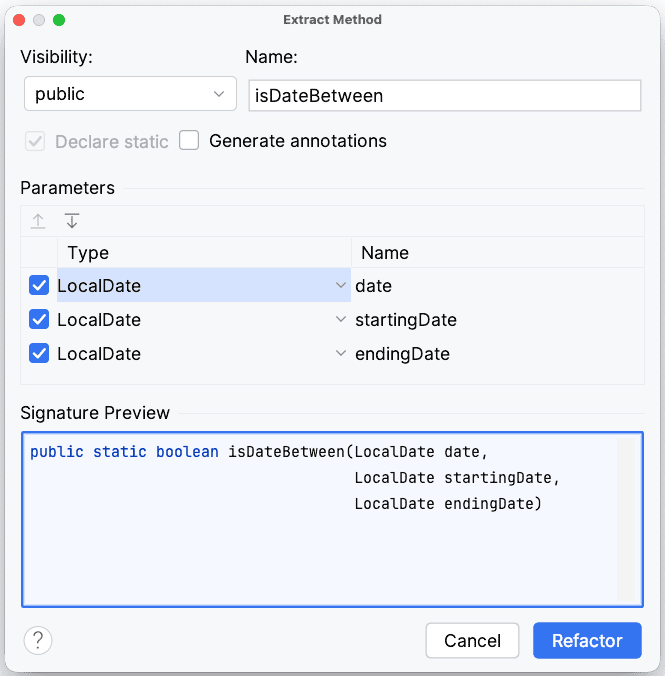Click the Cancel button
Viewport: 665px width, 676px height.
pyautogui.click(x=472, y=641)
